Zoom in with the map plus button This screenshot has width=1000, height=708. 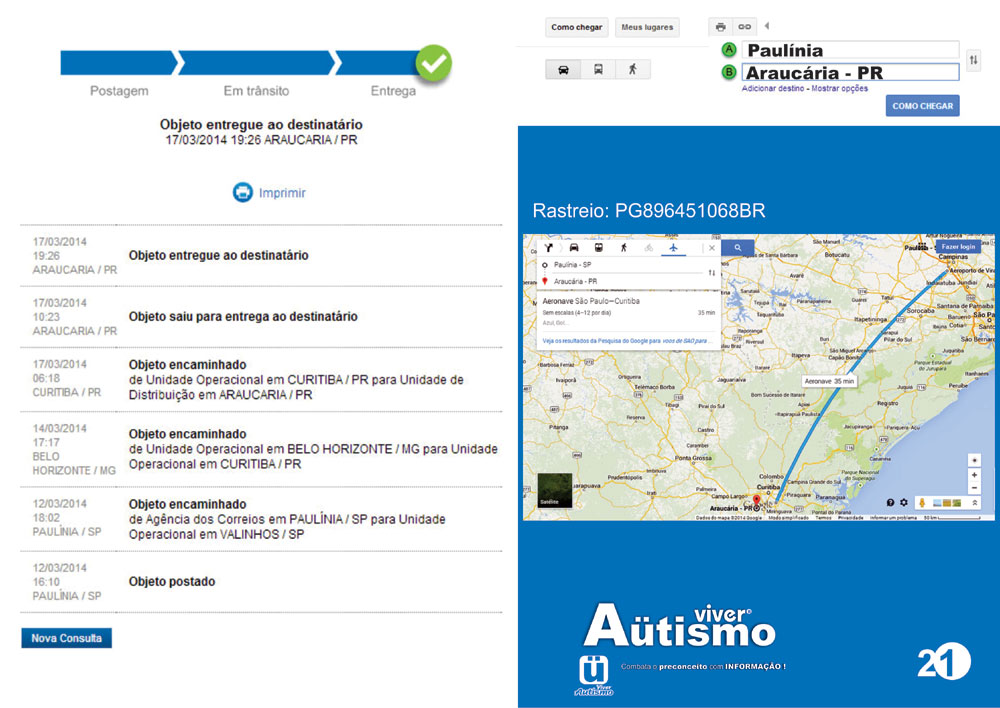pos(975,475)
